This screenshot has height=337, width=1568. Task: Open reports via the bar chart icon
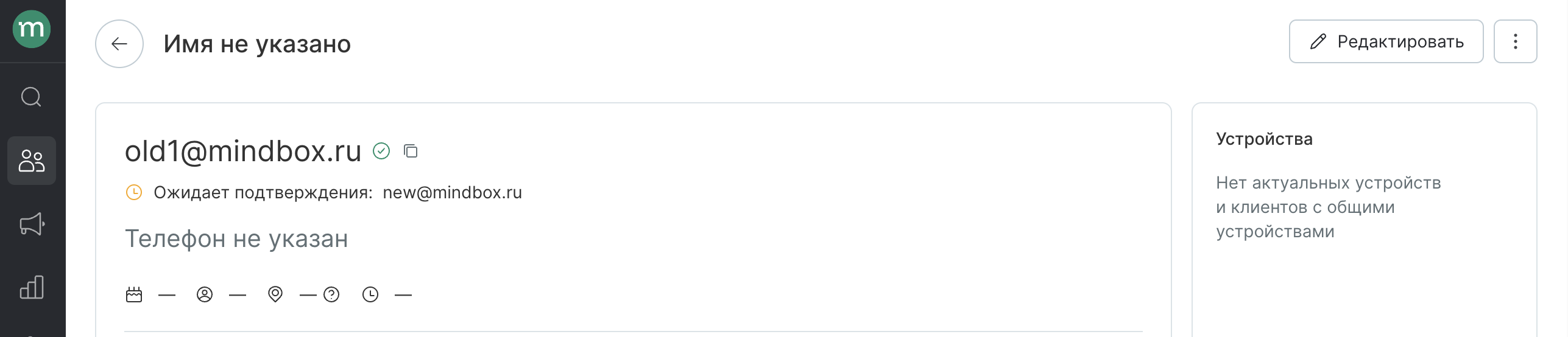click(32, 287)
